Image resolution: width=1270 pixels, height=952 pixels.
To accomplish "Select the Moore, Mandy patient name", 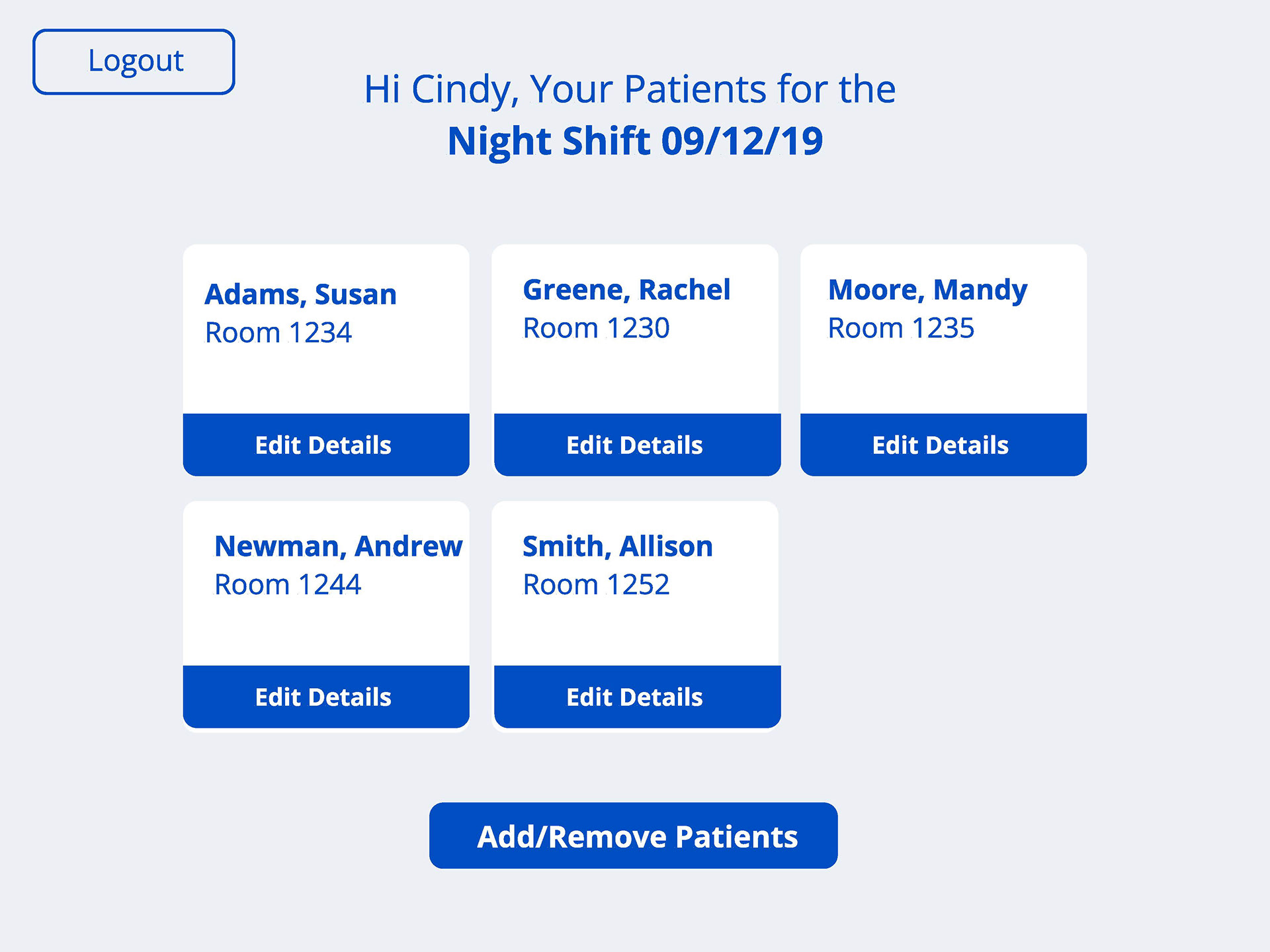I will tap(927, 290).
